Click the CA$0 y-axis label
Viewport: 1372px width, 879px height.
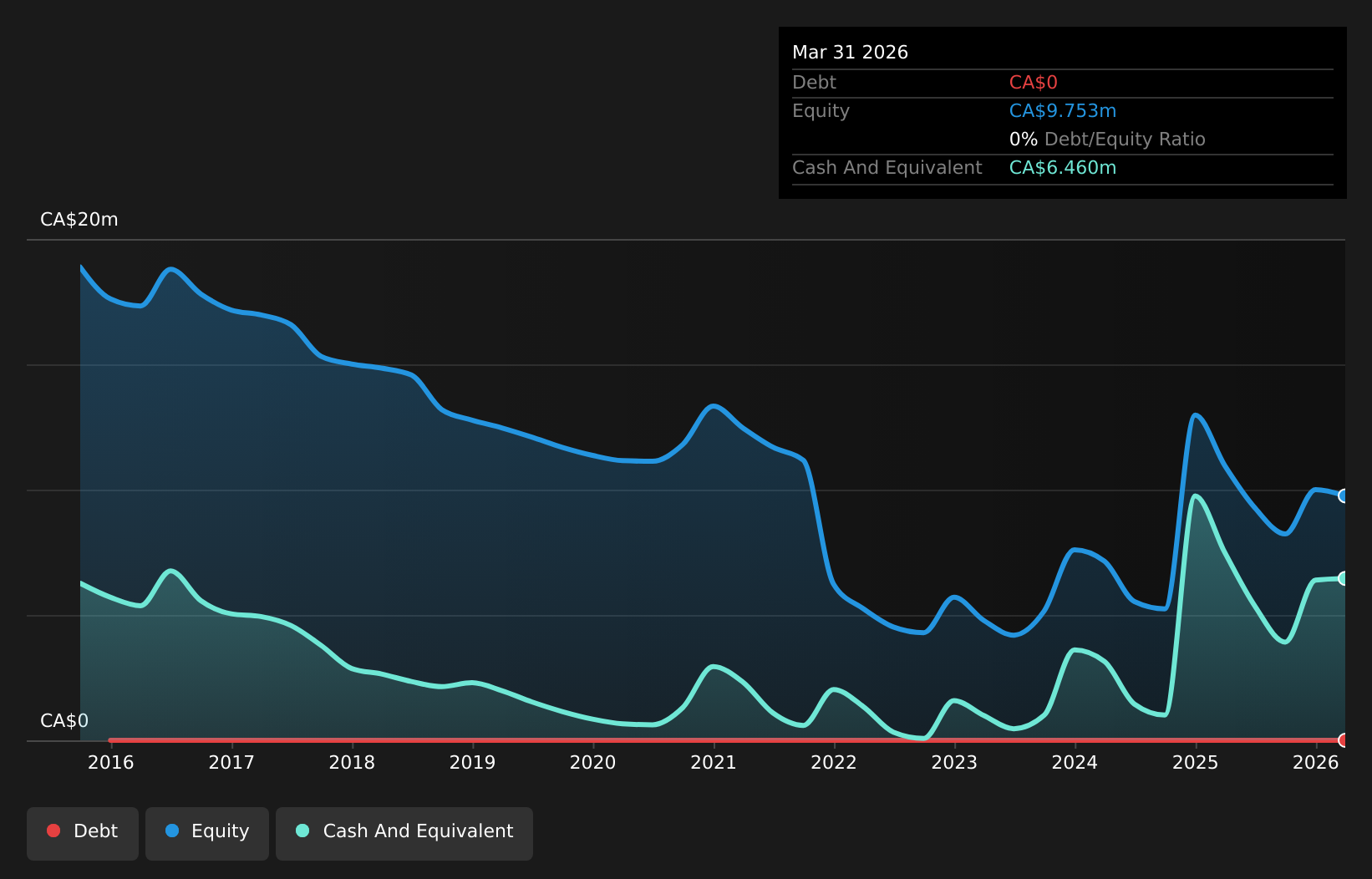64,721
